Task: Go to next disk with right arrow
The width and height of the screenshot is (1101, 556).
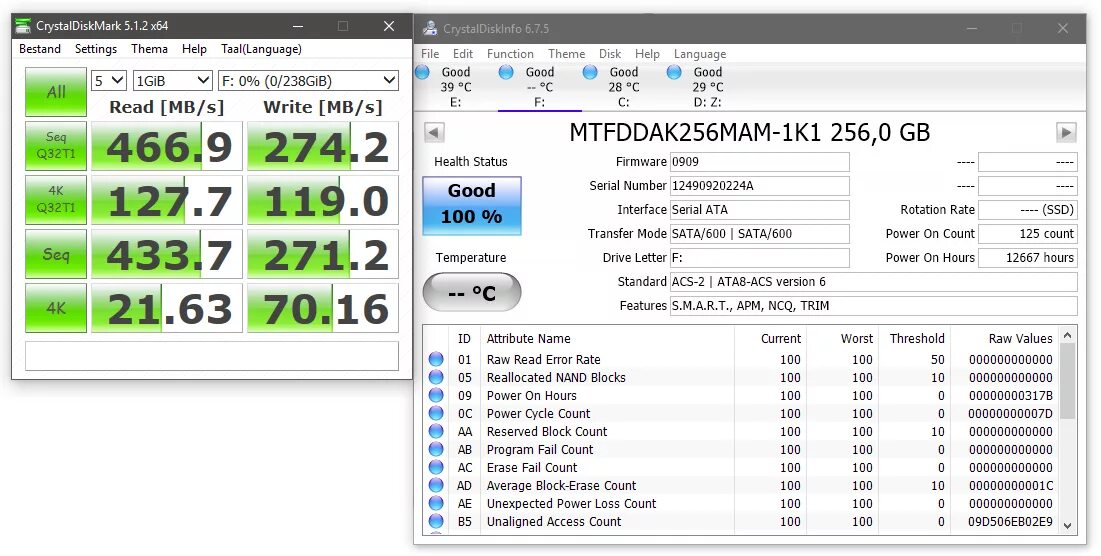Action: (1066, 132)
